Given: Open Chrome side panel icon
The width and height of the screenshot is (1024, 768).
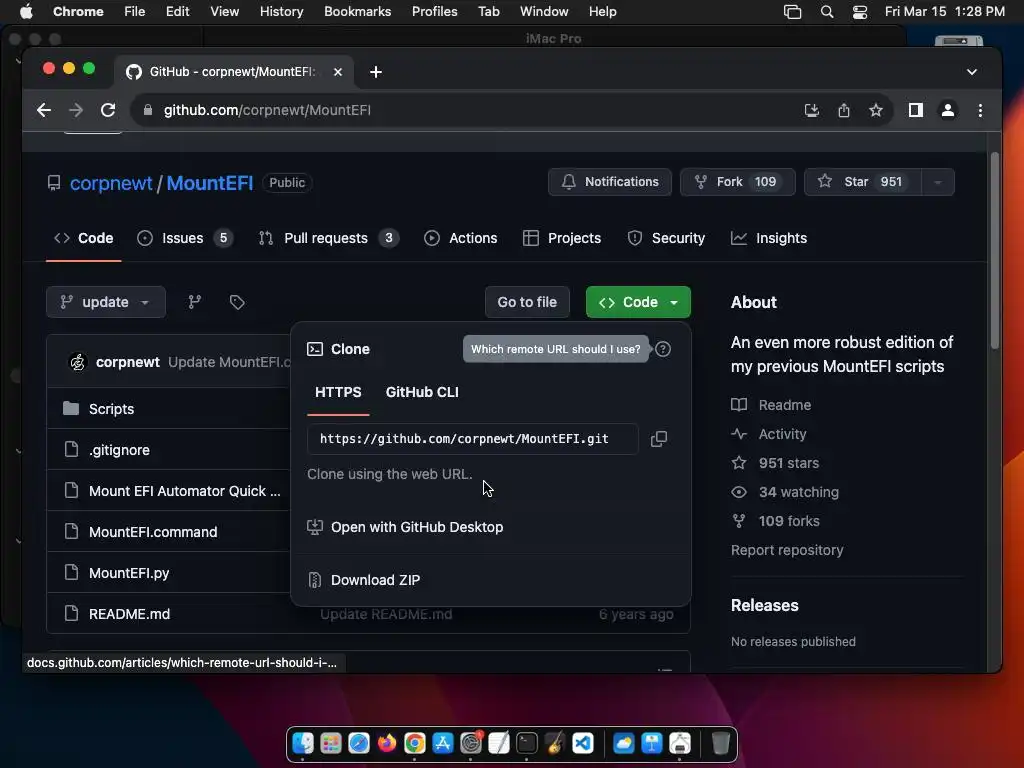Looking at the screenshot, I should [916, 110].
